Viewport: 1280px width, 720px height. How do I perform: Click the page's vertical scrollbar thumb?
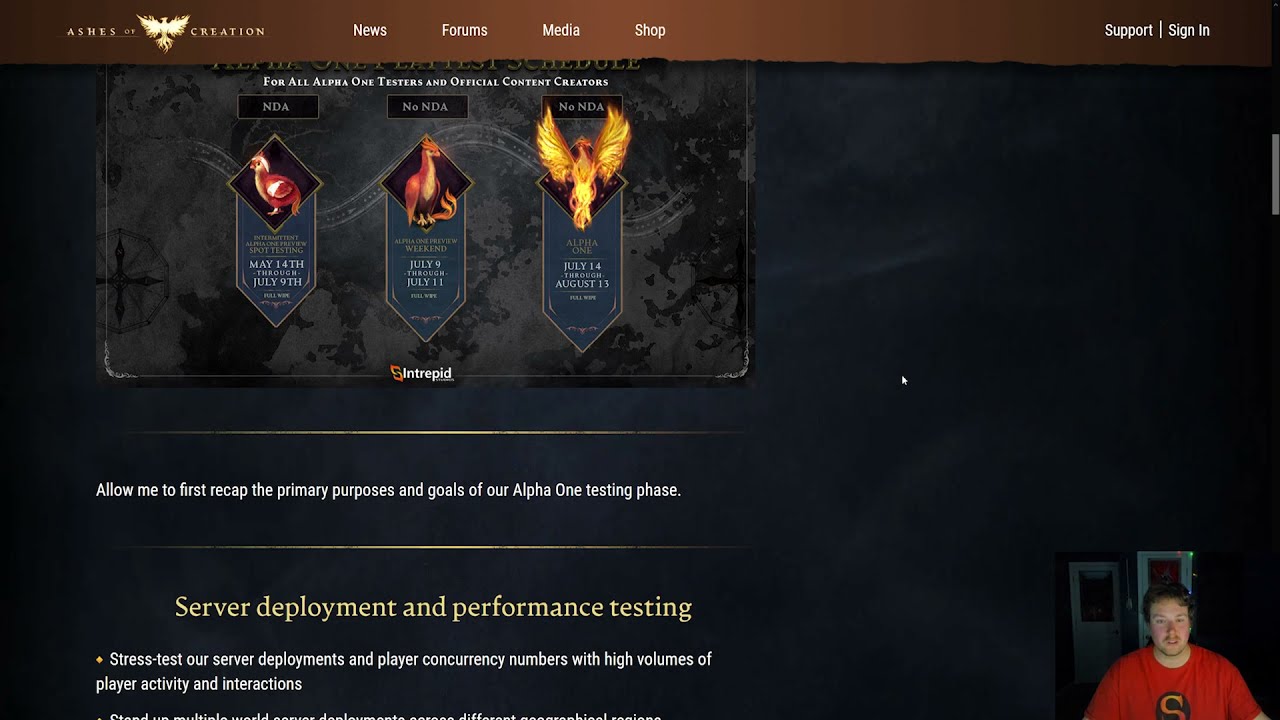point(1275,173)
